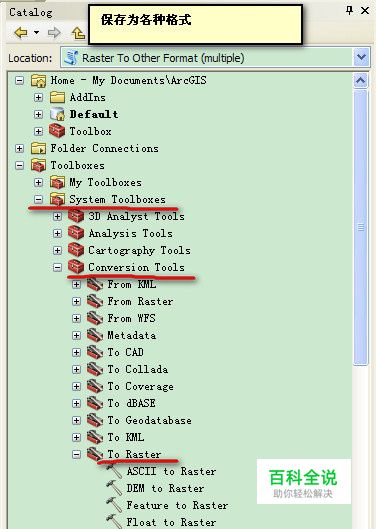Click the Cartography Tools toolbox icon

(x=76, y=250)
